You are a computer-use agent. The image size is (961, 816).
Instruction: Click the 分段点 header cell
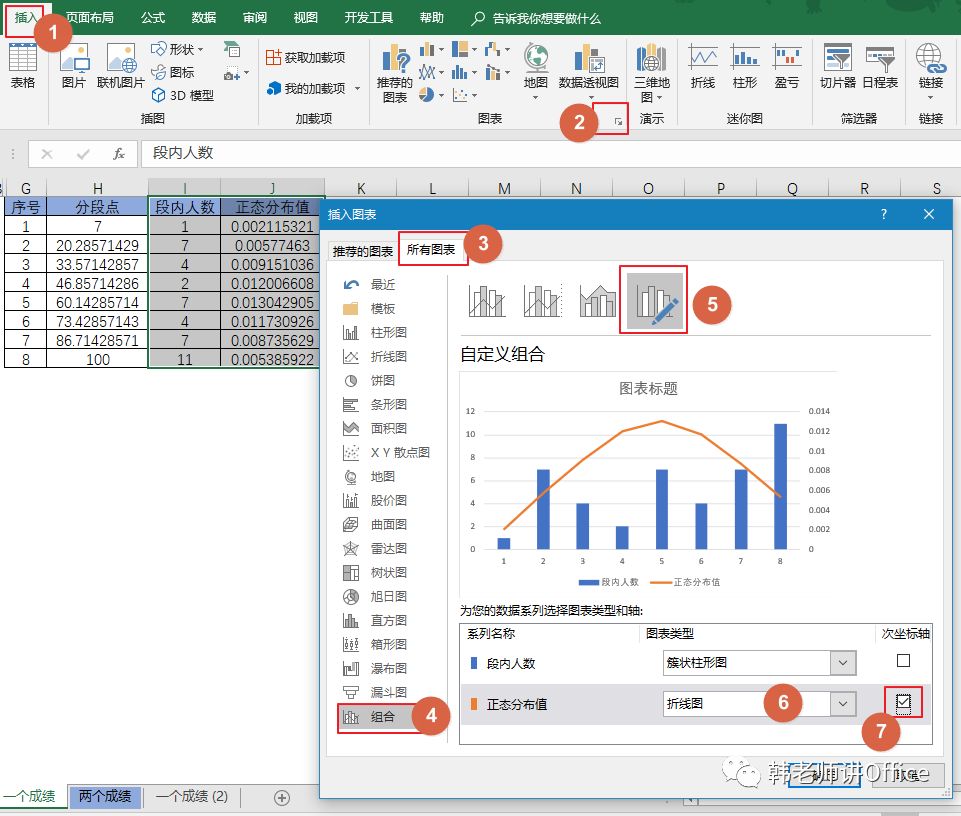pos(97,207)
